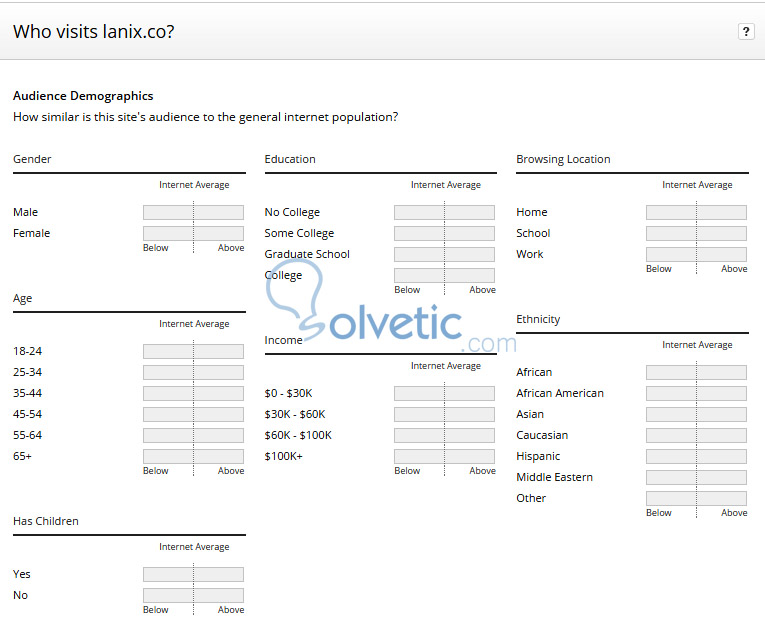Click the Income section heading
The height and width of the screenshot is (623, 765).
(x=283, y=340)
